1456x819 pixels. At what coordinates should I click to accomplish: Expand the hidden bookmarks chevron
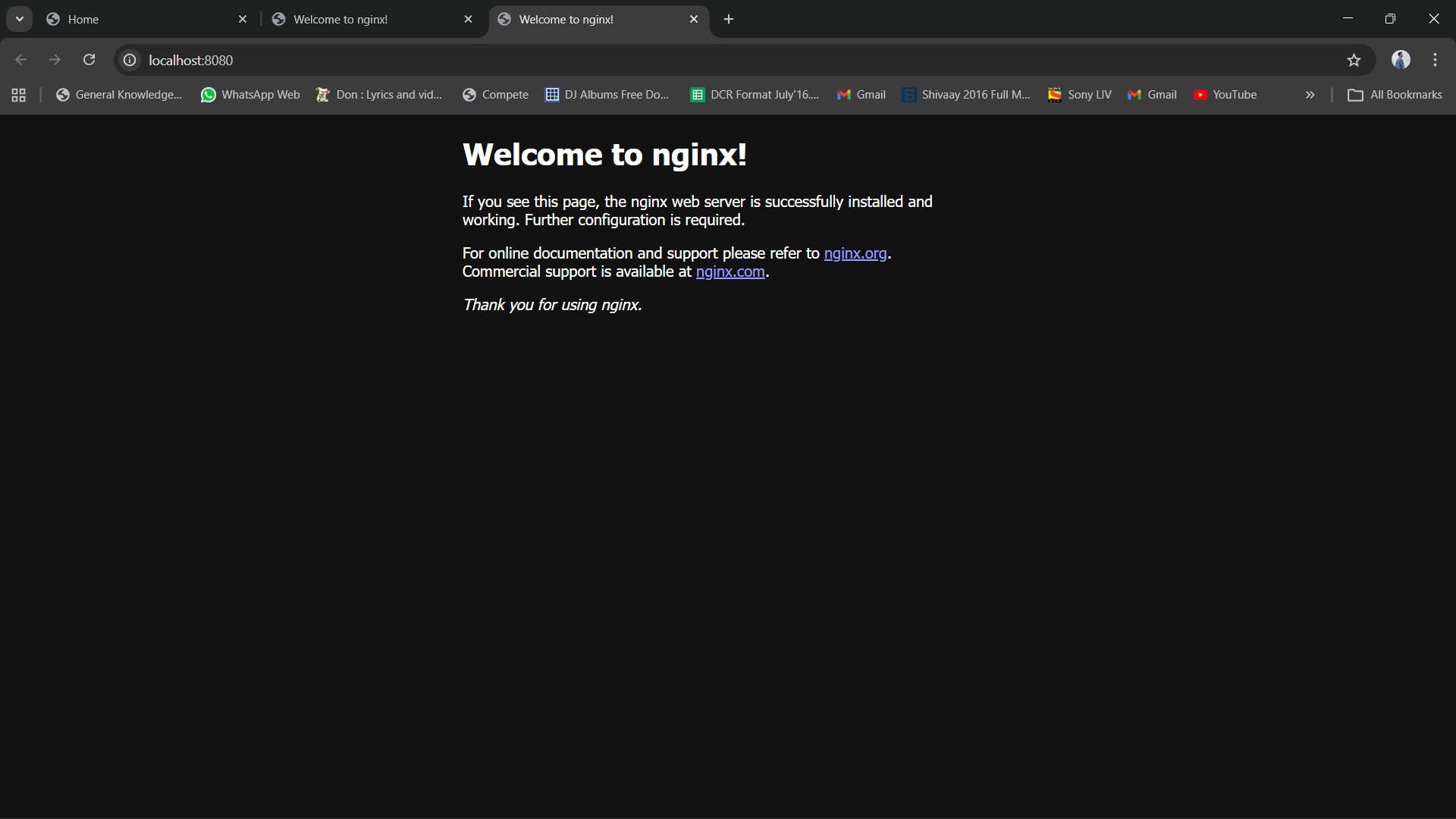point(1310,95)
